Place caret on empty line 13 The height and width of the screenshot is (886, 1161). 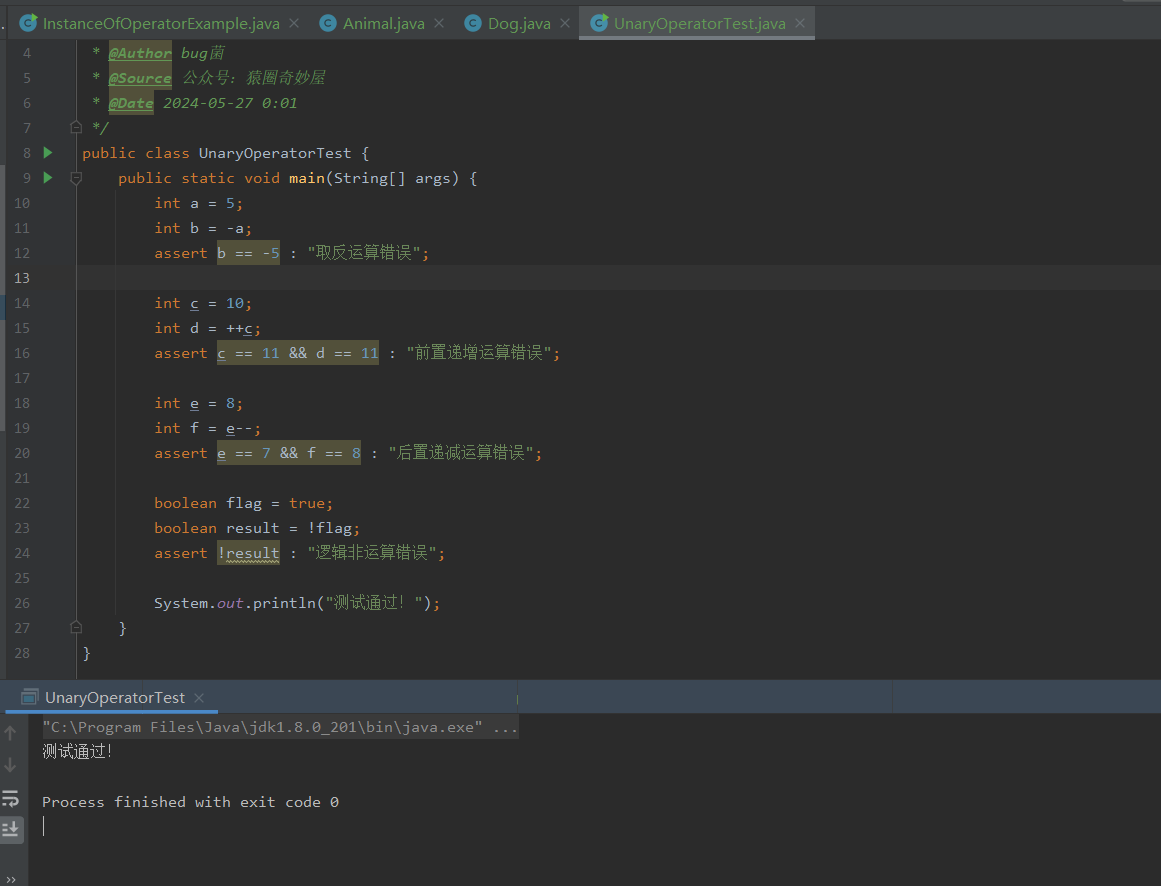[x=618, y=278]
